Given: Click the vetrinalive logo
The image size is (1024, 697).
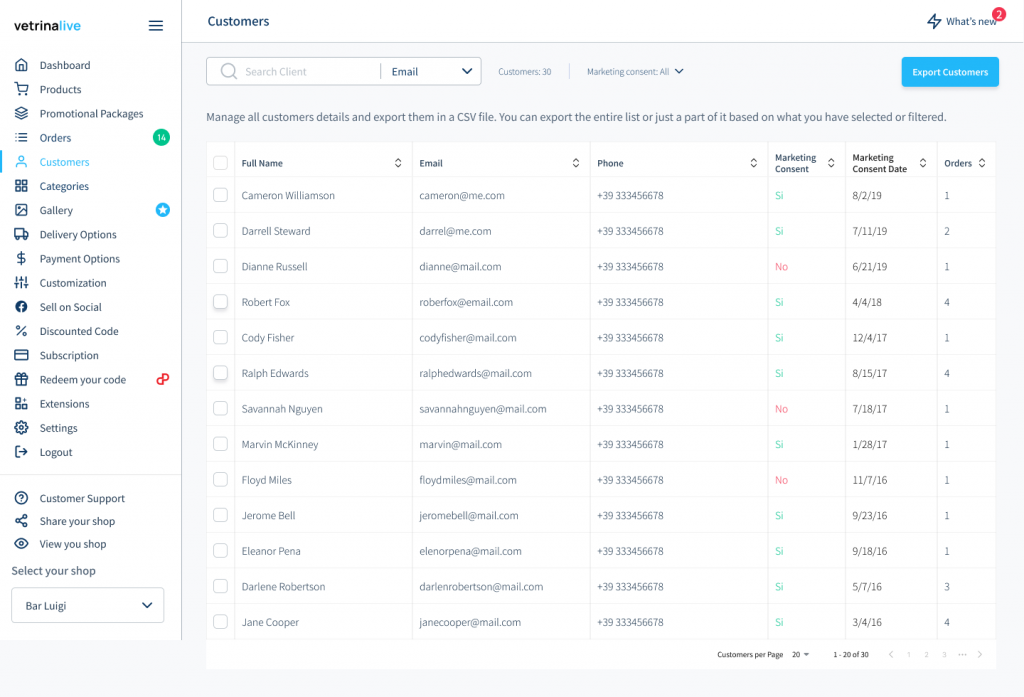Looking at the screenshot, I should pyautogui.click(x=47, y=25).
